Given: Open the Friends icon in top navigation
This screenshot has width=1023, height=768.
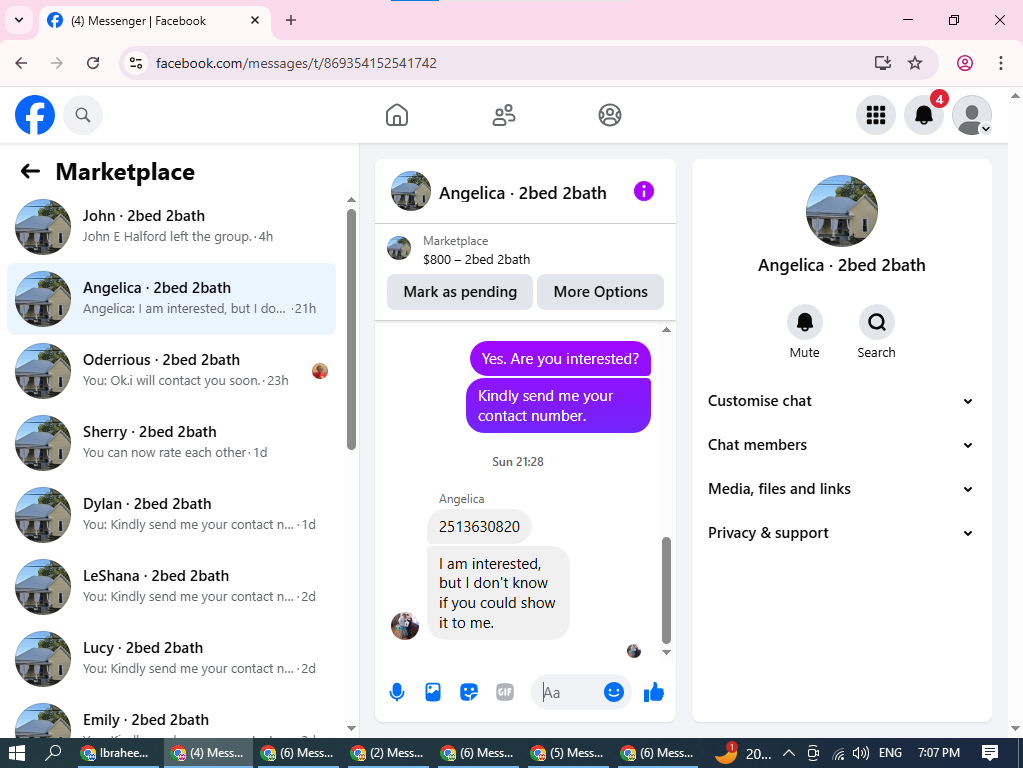Looking at the screenshot, I should pos(503,115).
